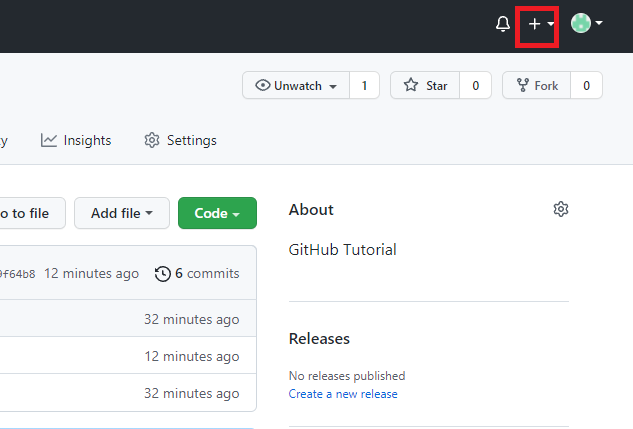Click Create a new release link
633x429 pixels.
[x=343, y=394]
